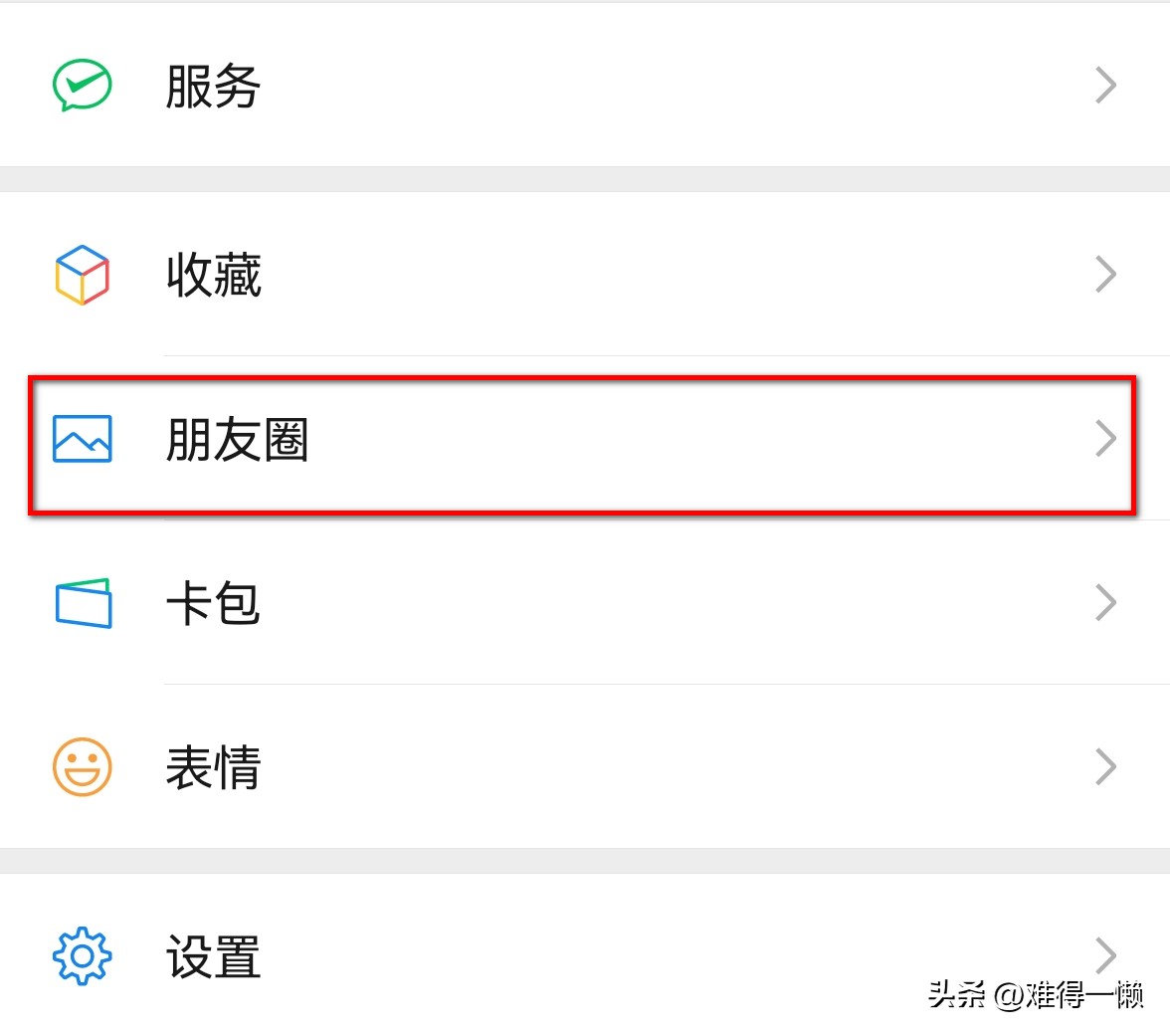
Task: Click the chevron beside 设置
Action: 1104,954
